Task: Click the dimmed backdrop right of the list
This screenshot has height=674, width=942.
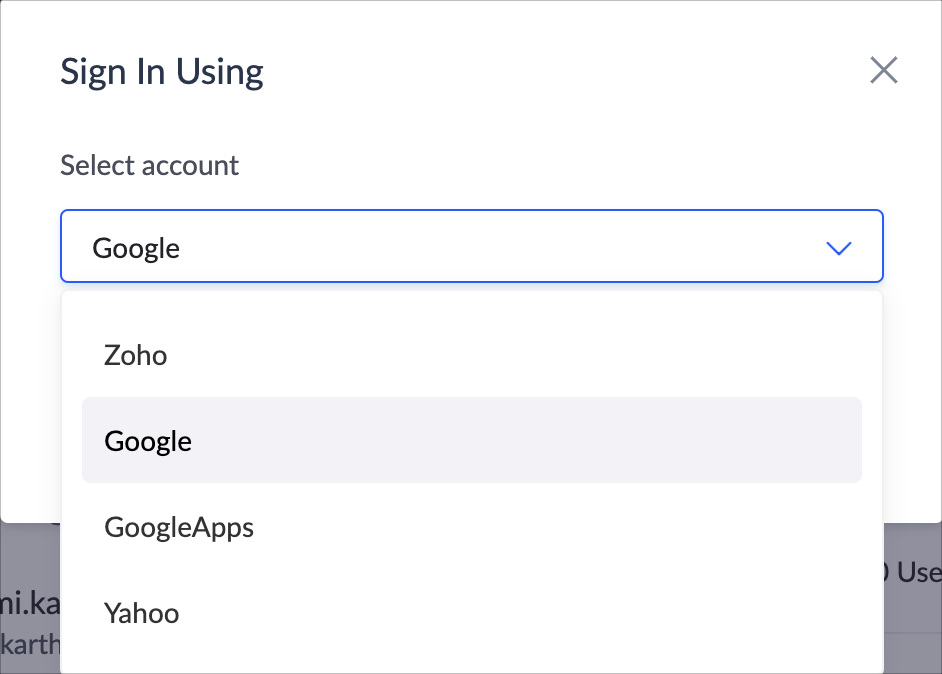Action: 912,620
